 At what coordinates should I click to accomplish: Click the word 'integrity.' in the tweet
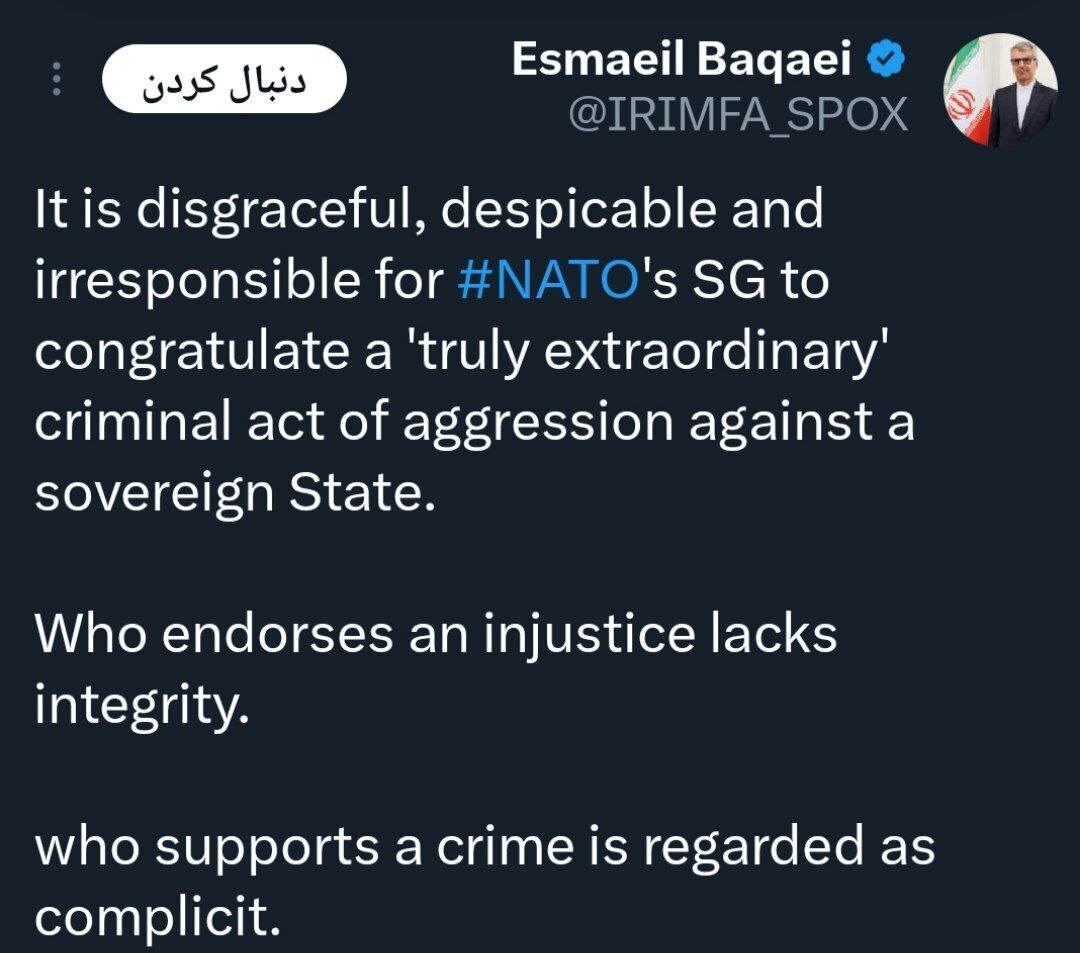click(x=141, y=705)
